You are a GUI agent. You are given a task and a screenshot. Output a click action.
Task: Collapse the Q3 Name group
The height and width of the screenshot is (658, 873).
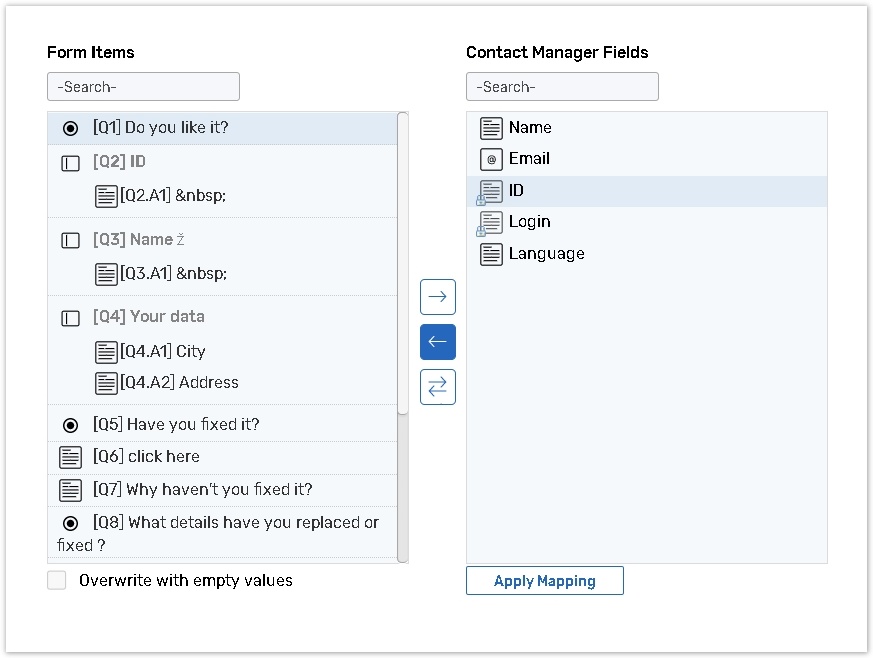[70, 241]
